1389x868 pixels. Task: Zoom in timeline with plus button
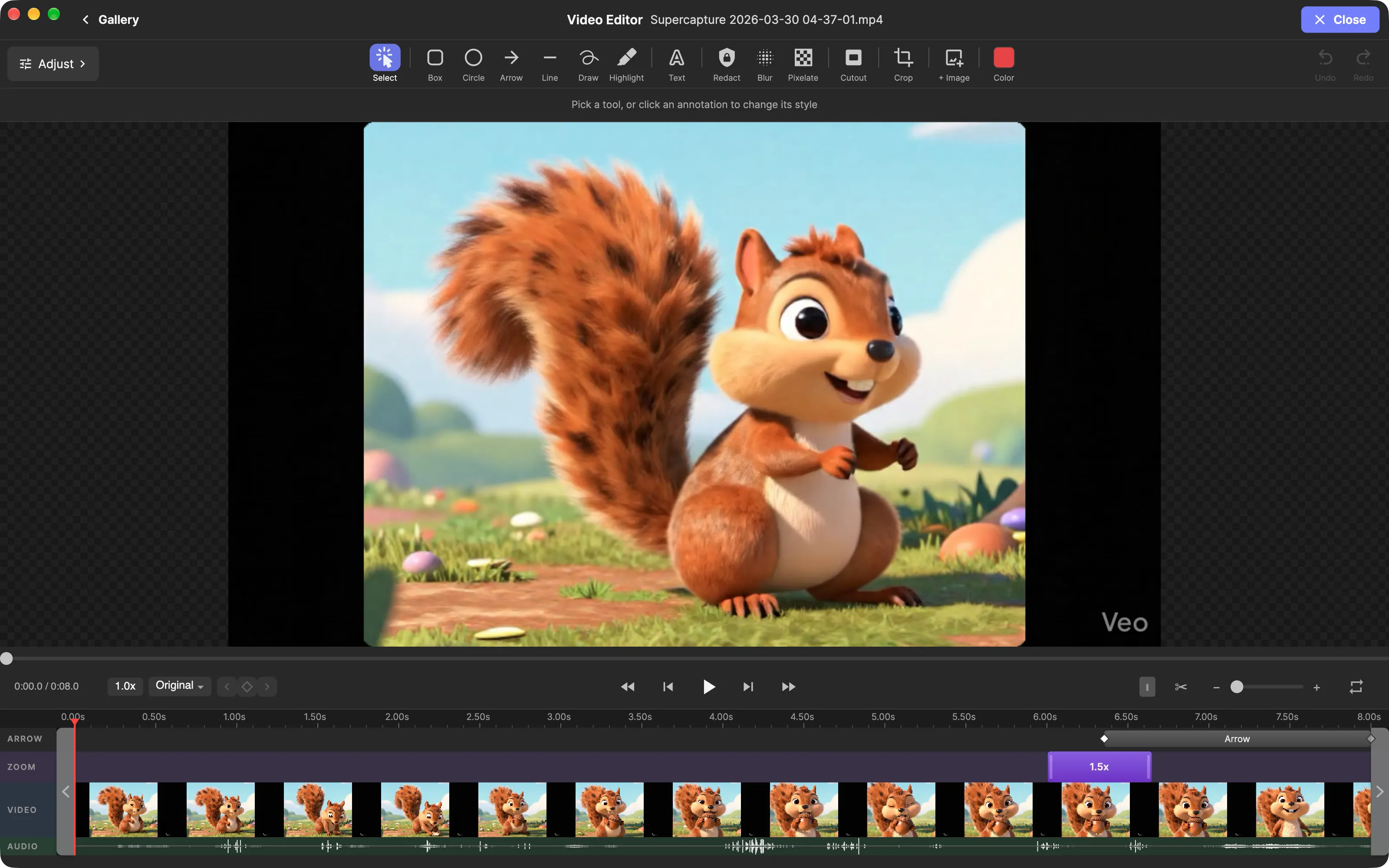[x=1317, y=687]
